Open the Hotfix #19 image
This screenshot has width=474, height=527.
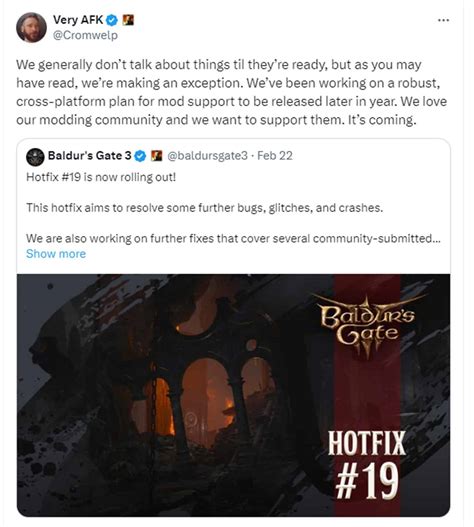click(234, 395)
